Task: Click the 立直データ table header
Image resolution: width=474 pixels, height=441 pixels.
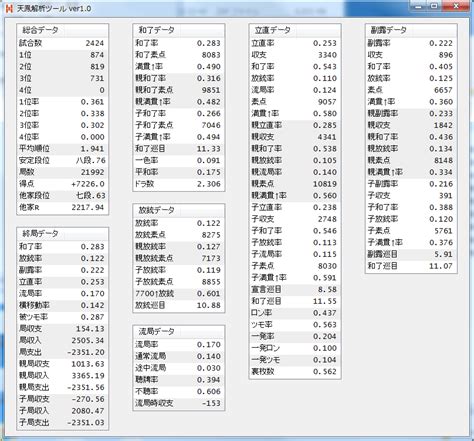Action: (x=295, y=30)
